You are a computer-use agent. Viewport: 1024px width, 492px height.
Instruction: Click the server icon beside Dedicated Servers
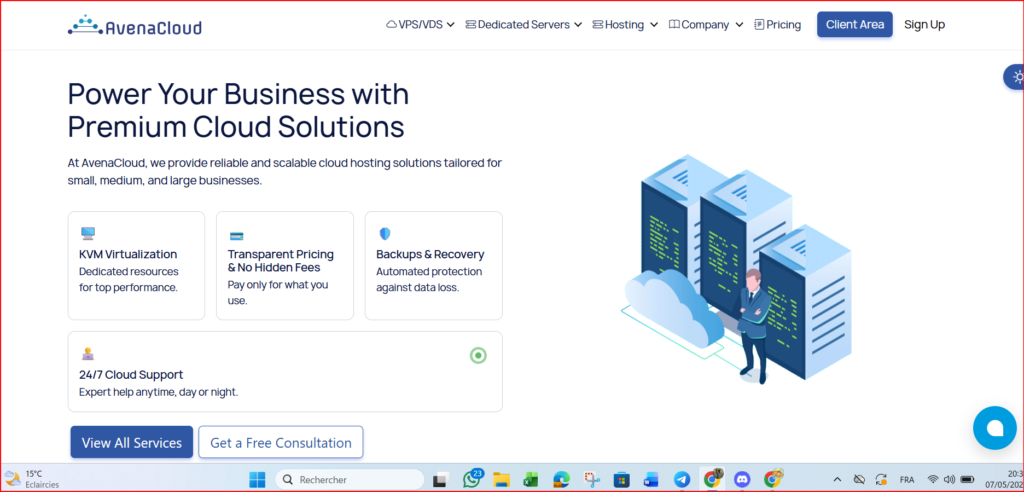pyautogui.click(x=470, y=25)
